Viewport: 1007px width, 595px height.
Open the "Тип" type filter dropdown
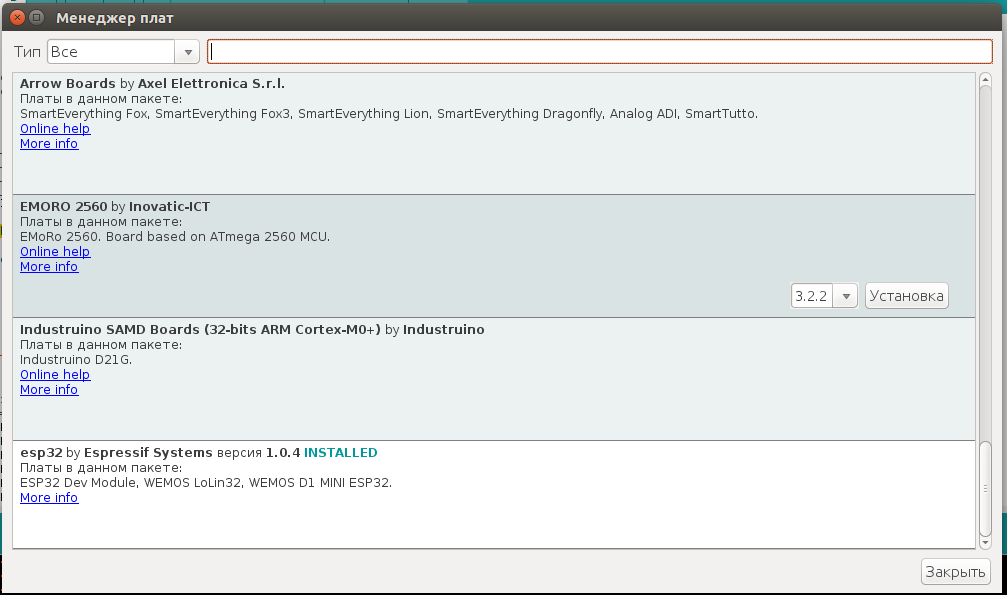[x=123, y=52]
